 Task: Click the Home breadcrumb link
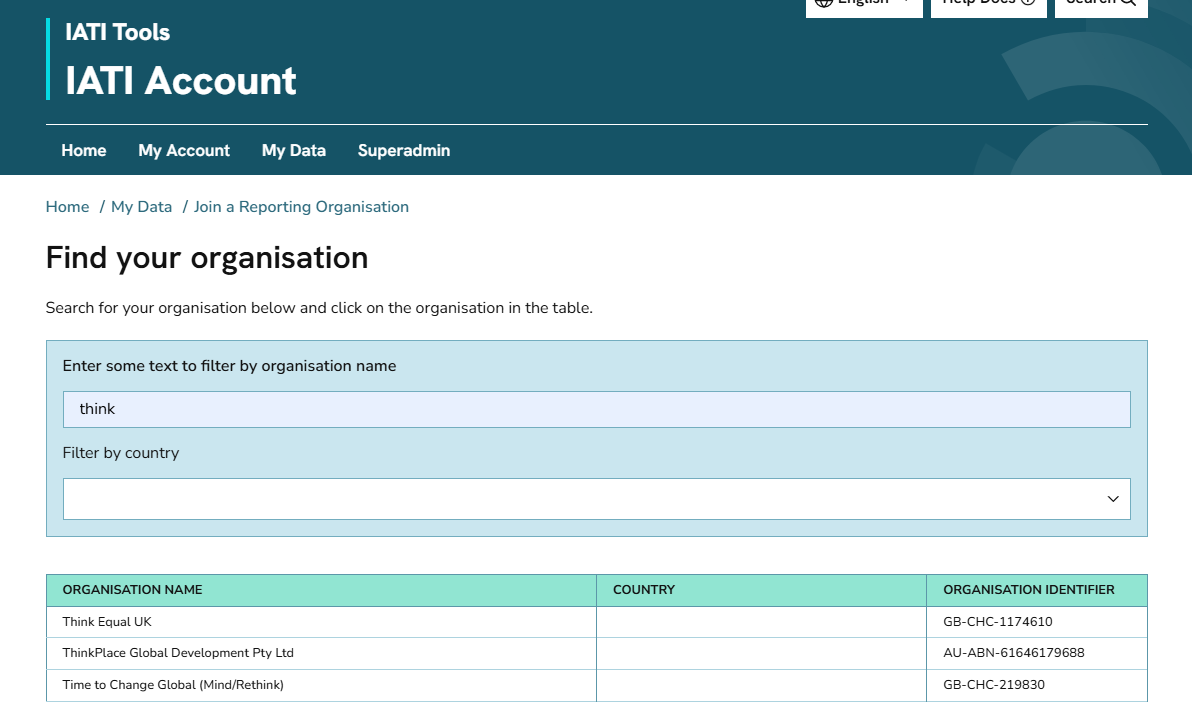[67, 207]
